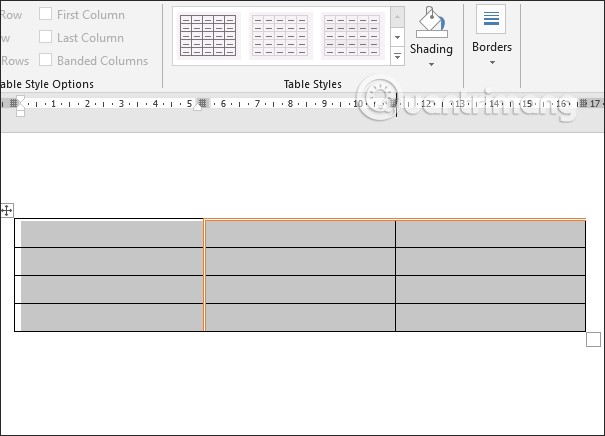Toggle the Last Column checkbox
The width and height of the screenshot is (605, 436).
pyautogui.click(x=46, y=38)
